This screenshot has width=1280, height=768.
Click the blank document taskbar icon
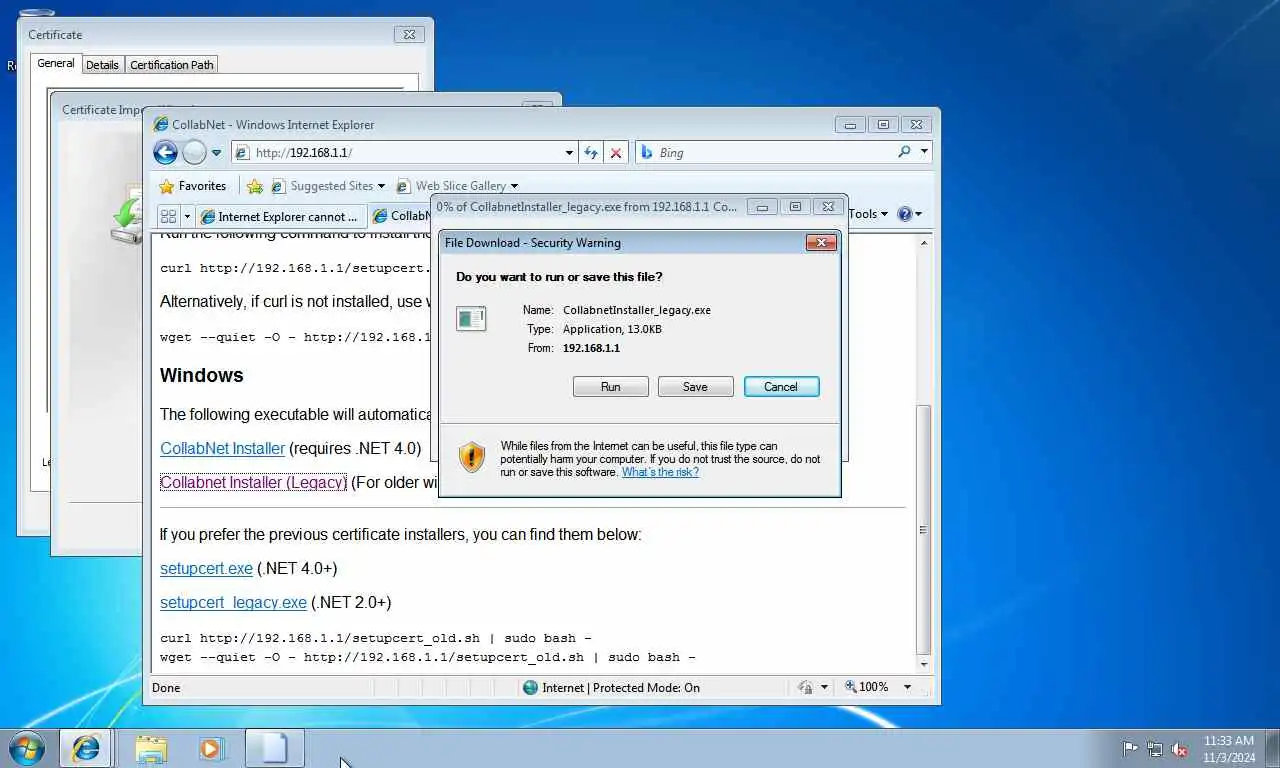tap(274, 748)
